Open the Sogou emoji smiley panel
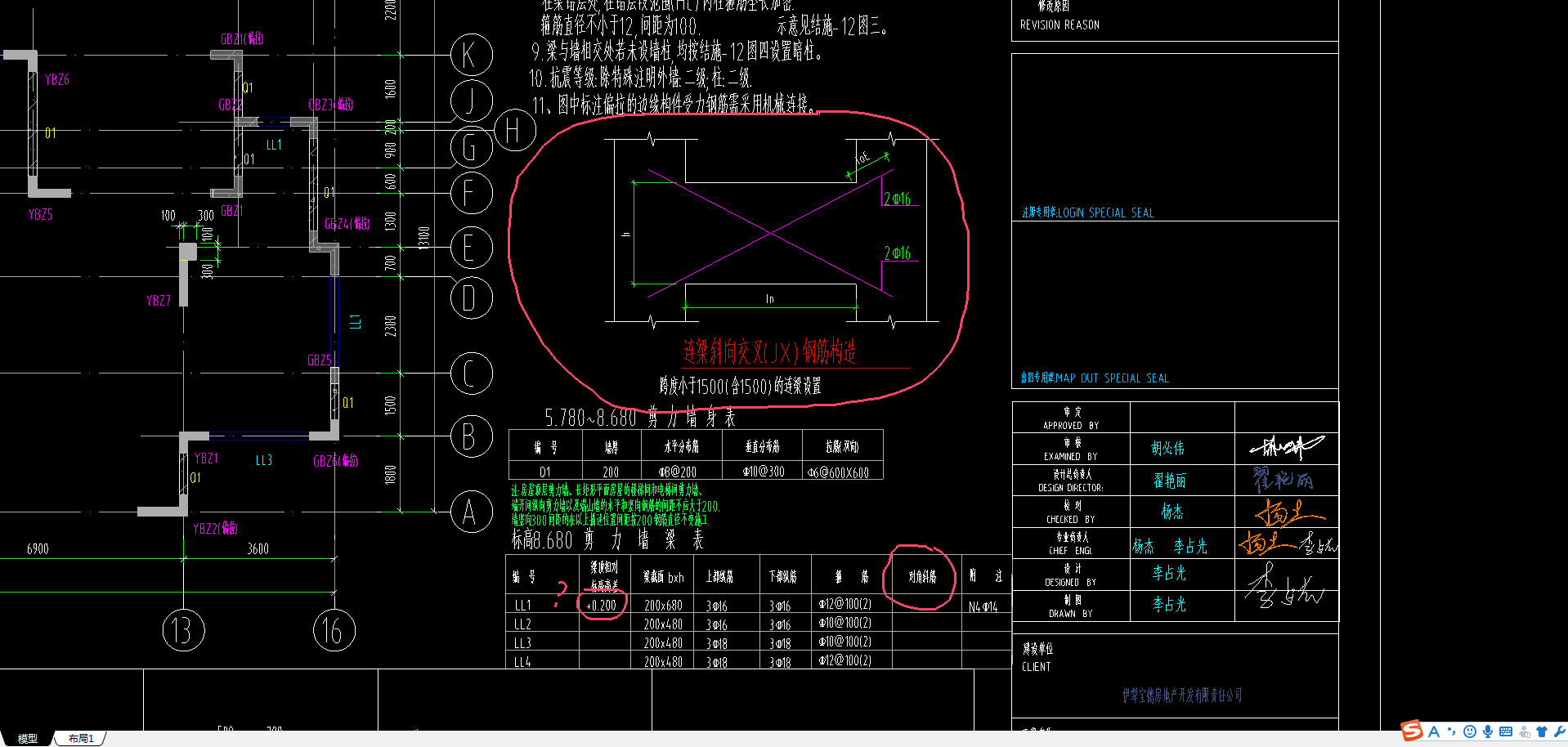 click(1470, 731)
